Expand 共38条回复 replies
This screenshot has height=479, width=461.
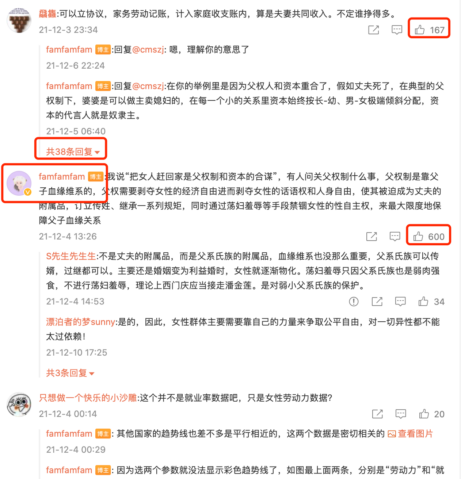coord(73,152)
